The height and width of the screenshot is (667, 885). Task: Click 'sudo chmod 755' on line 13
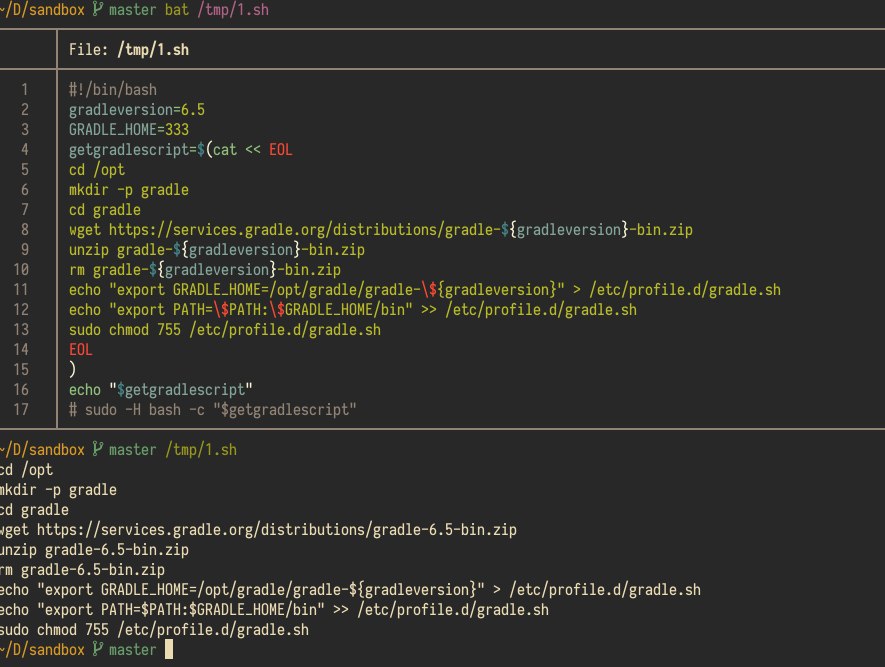tap(125, 330)
